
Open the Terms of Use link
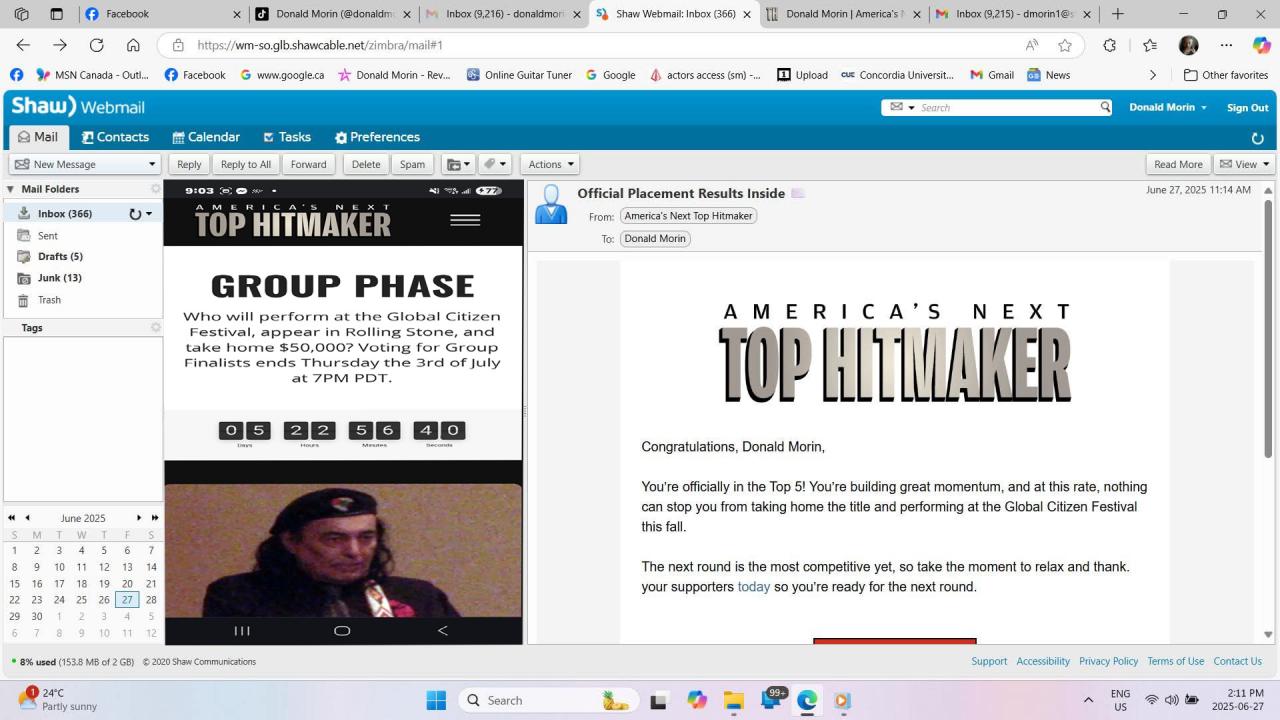(1175, 661)
